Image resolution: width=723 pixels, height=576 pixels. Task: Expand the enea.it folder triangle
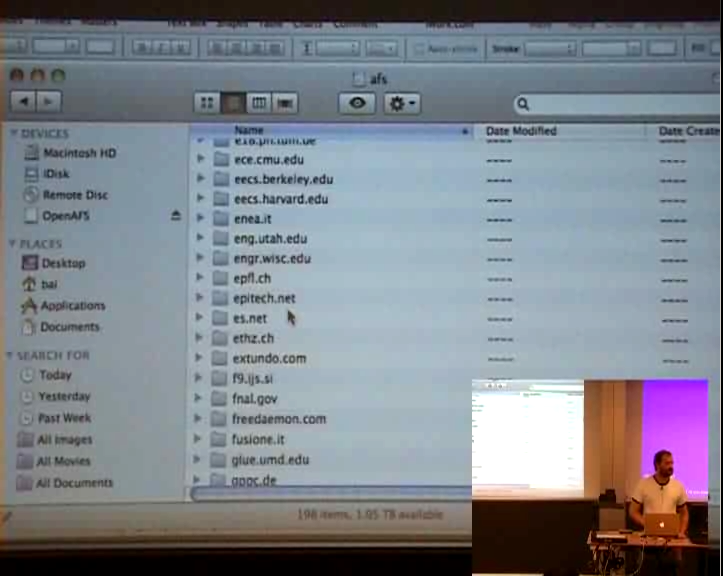(200, 217)
